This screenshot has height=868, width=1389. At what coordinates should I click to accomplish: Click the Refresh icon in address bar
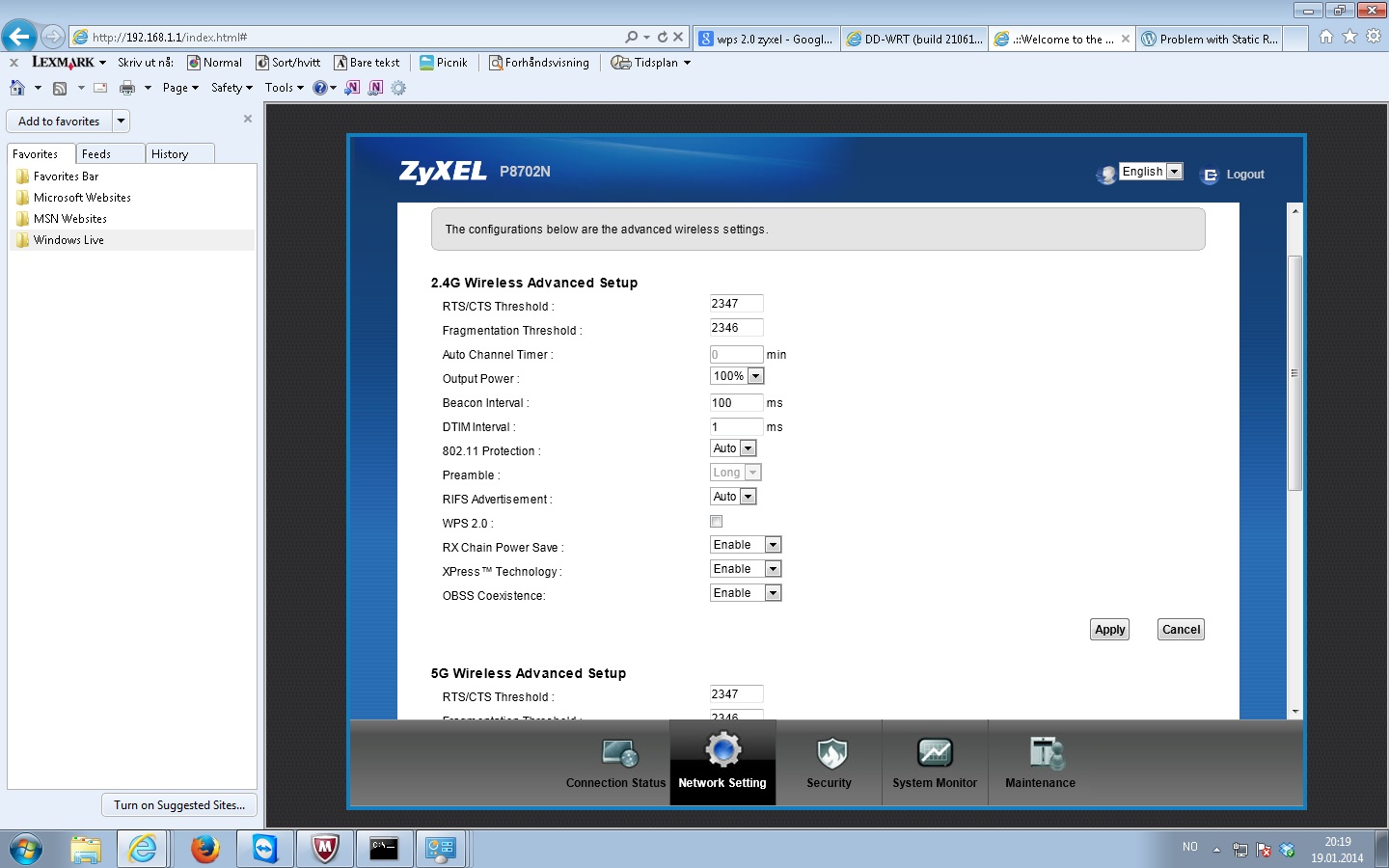662,37
